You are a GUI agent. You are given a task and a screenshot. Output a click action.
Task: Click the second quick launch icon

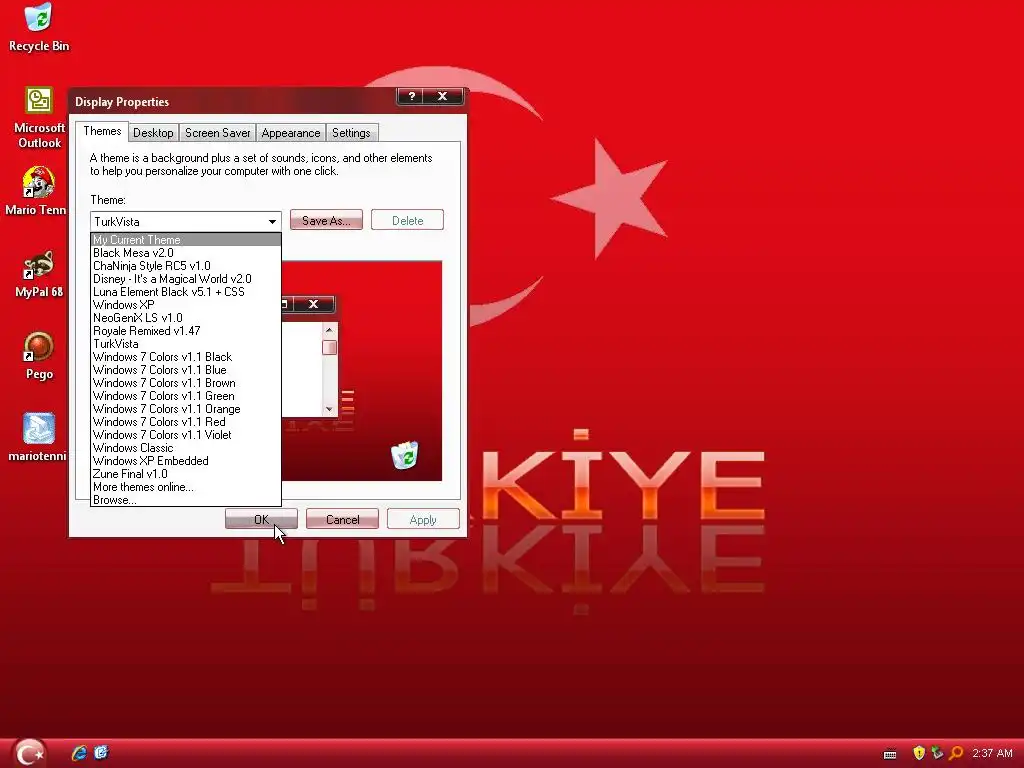pyautogui.click(x=101, y=753)
